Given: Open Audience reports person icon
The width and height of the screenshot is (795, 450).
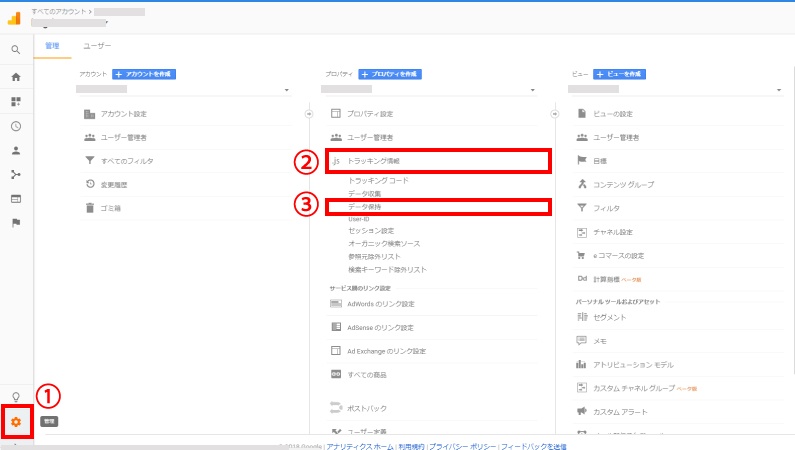Looking at the screenshot, I should (x=16, y=151).
